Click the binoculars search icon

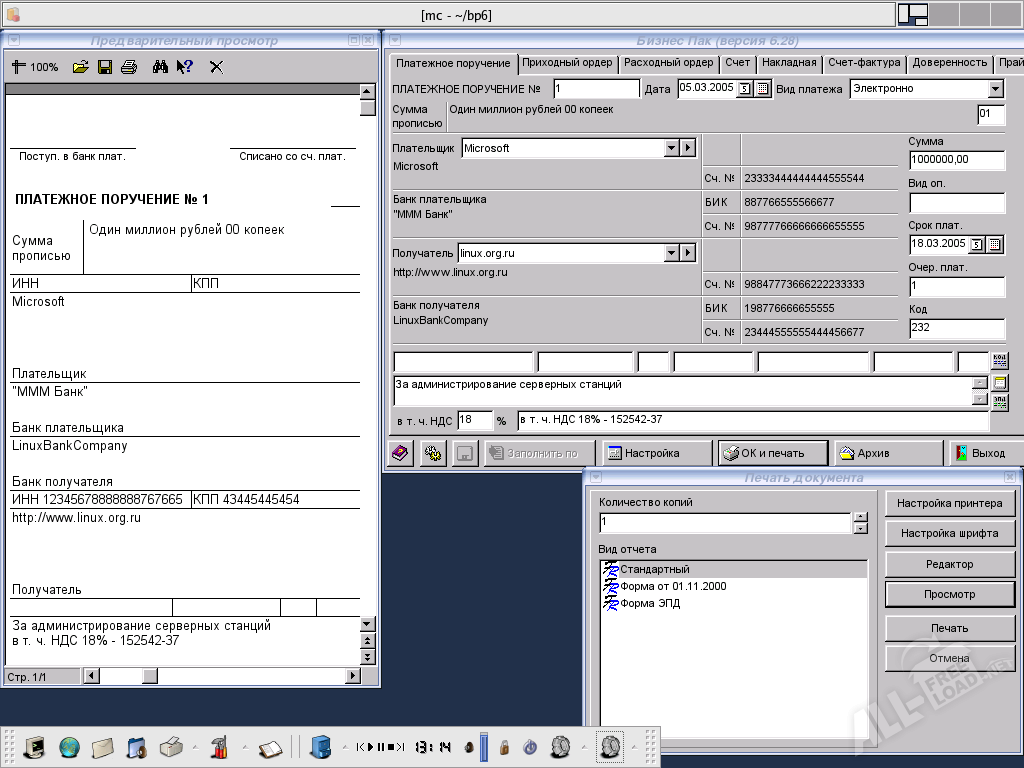[x=160, y=67]
